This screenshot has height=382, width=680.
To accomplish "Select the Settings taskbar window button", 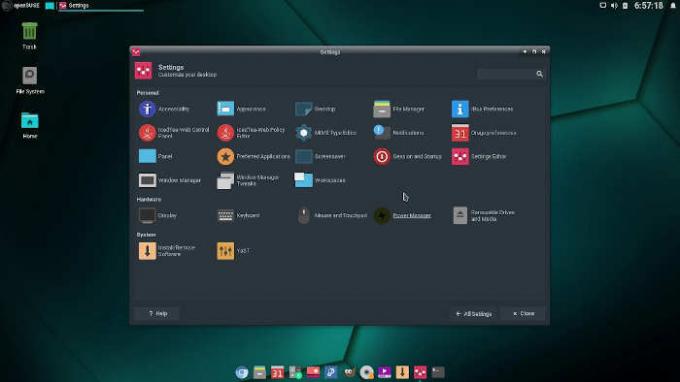I will 101,6.
